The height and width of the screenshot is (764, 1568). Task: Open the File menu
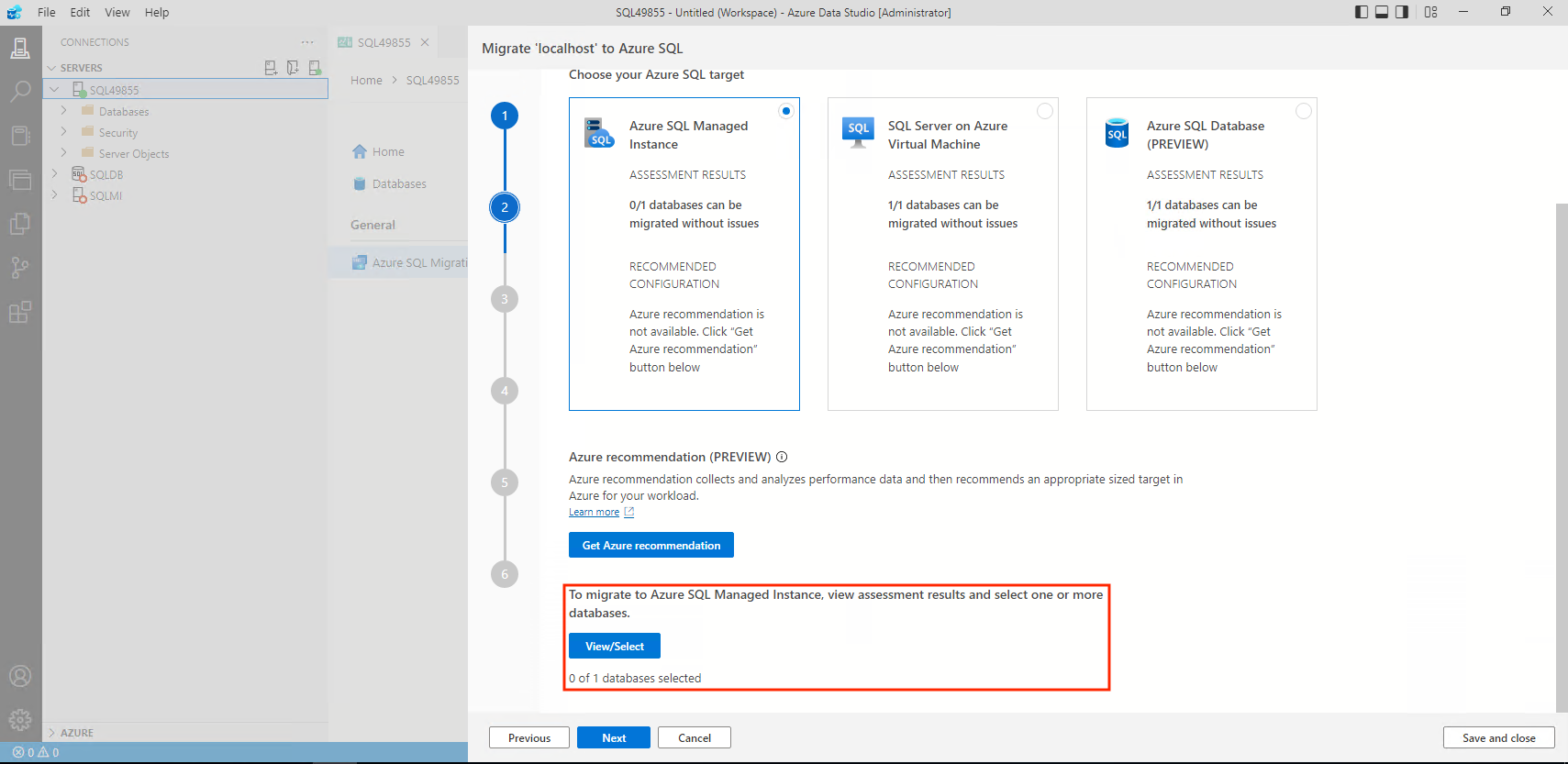tap(46, 12)
